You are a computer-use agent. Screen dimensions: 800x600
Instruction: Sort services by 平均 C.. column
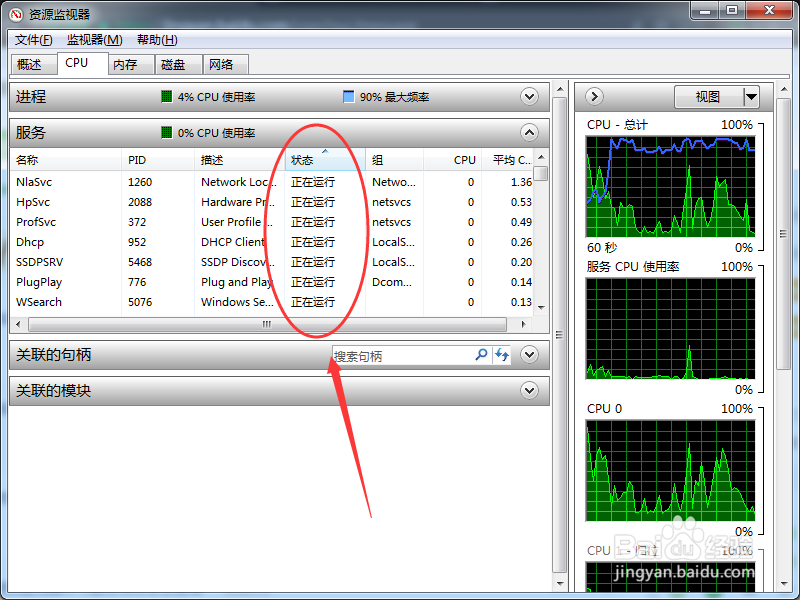pos(508,160)
